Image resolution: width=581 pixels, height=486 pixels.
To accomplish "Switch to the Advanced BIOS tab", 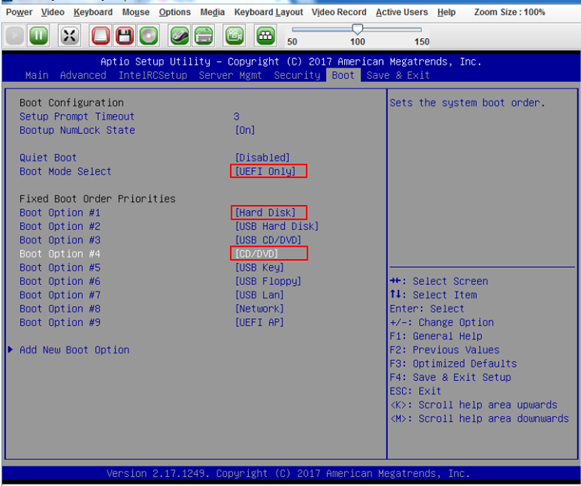I will click(x=83, y=75).
